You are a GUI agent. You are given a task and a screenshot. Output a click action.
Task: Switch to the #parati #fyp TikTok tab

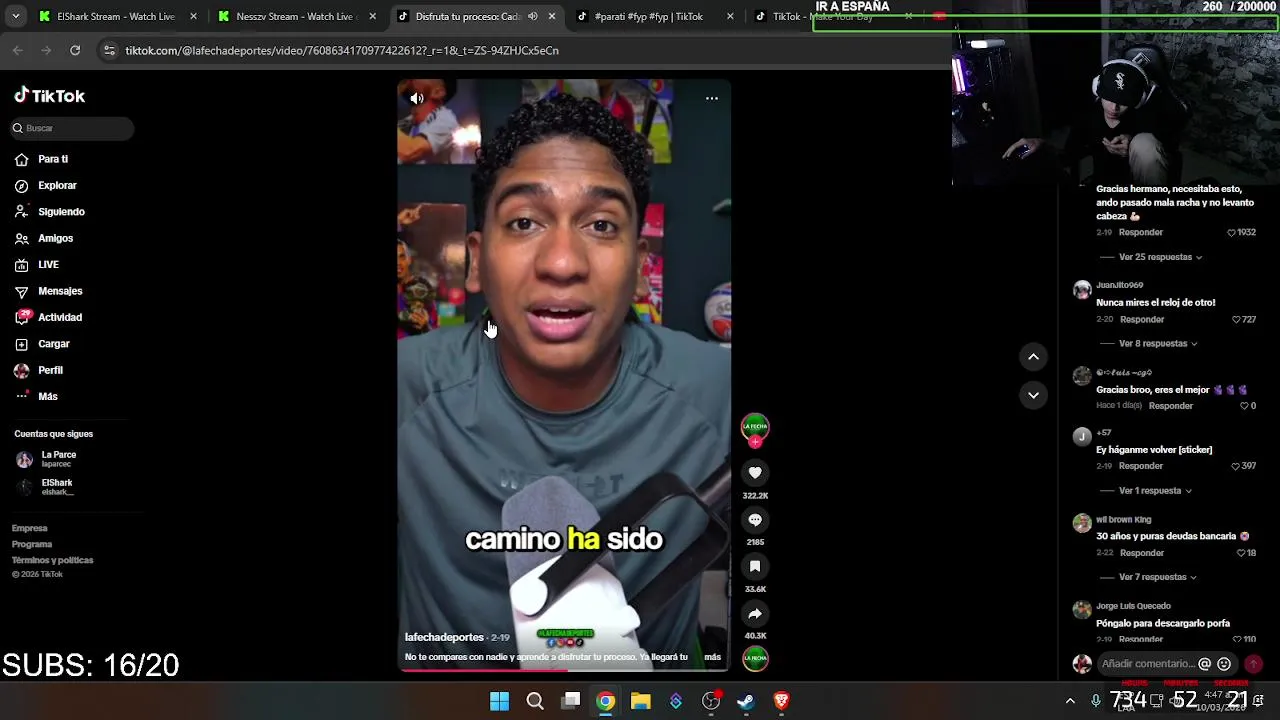654,16
